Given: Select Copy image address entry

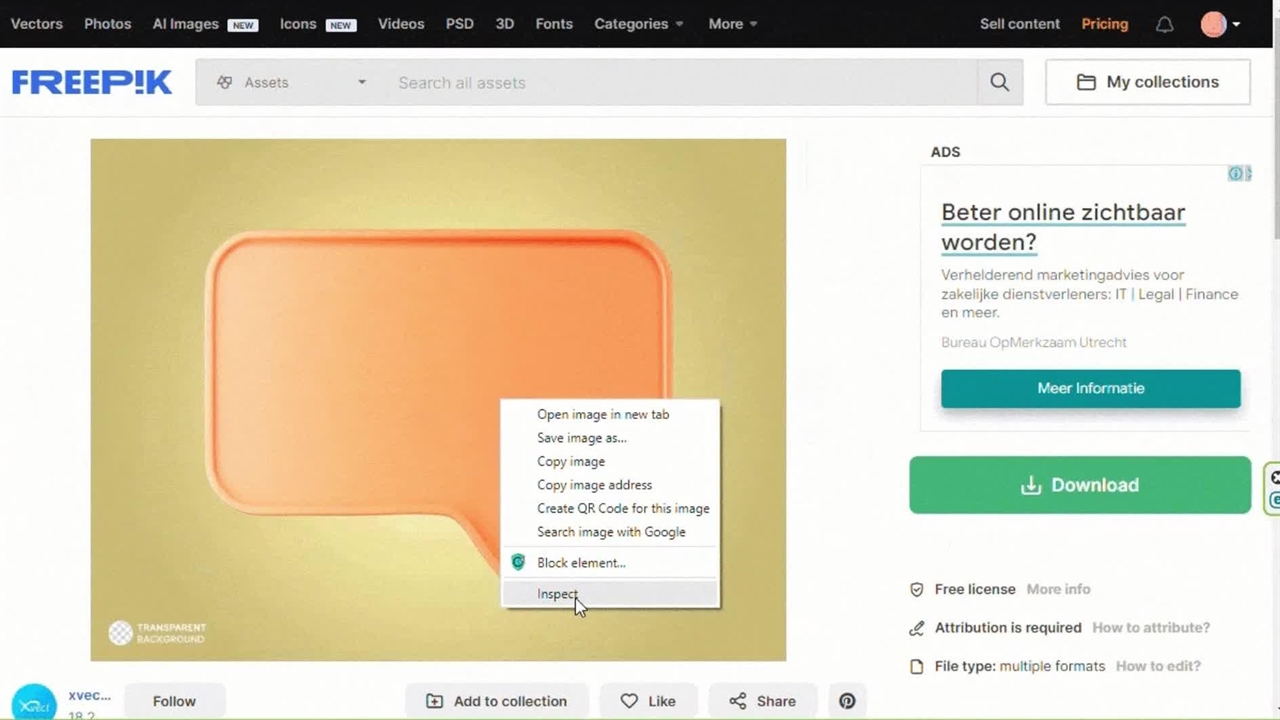Looking at the screenshot, I should 594,485.
